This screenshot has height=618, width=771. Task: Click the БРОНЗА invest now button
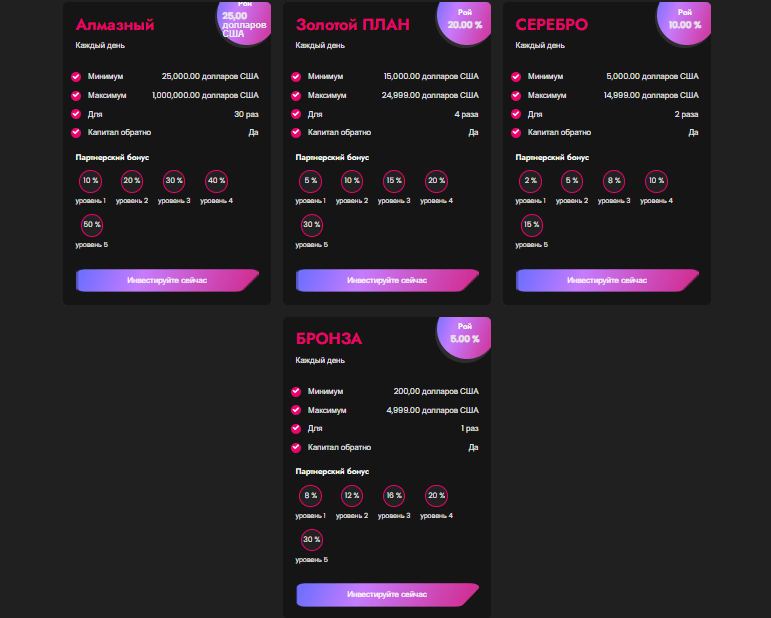(x=387, y=594)
